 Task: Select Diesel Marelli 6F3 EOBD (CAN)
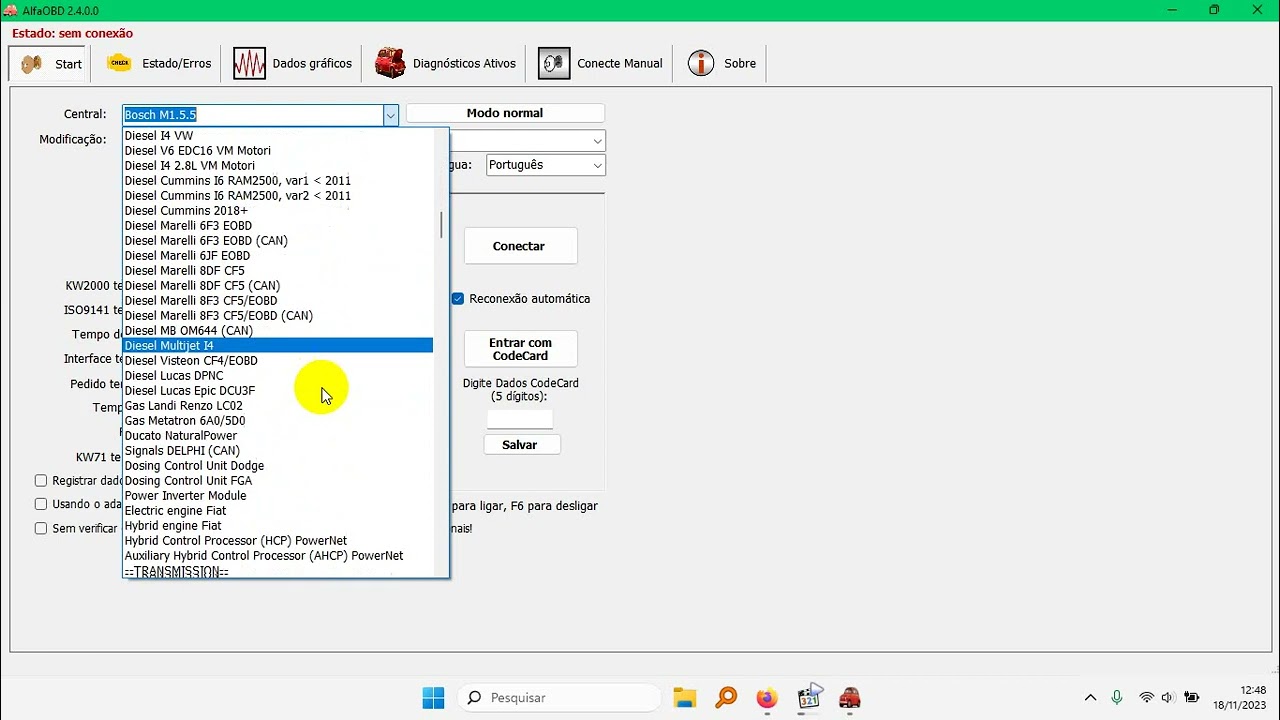[278, 241]
